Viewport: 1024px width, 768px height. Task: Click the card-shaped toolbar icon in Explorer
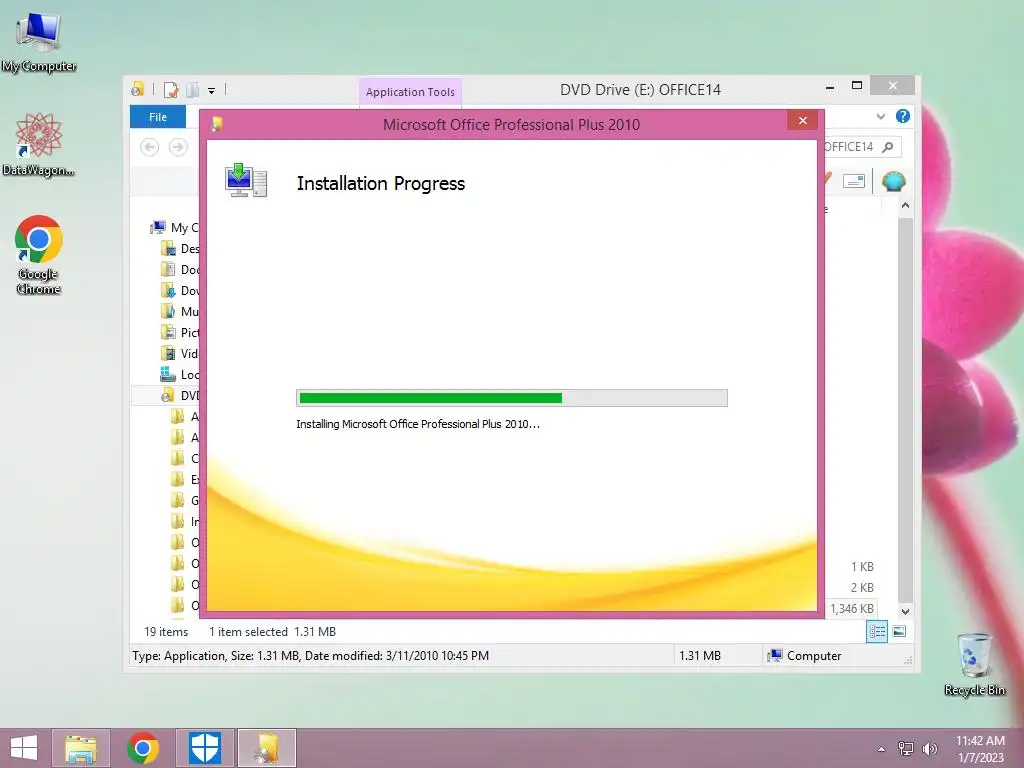(x=854, y=181)
